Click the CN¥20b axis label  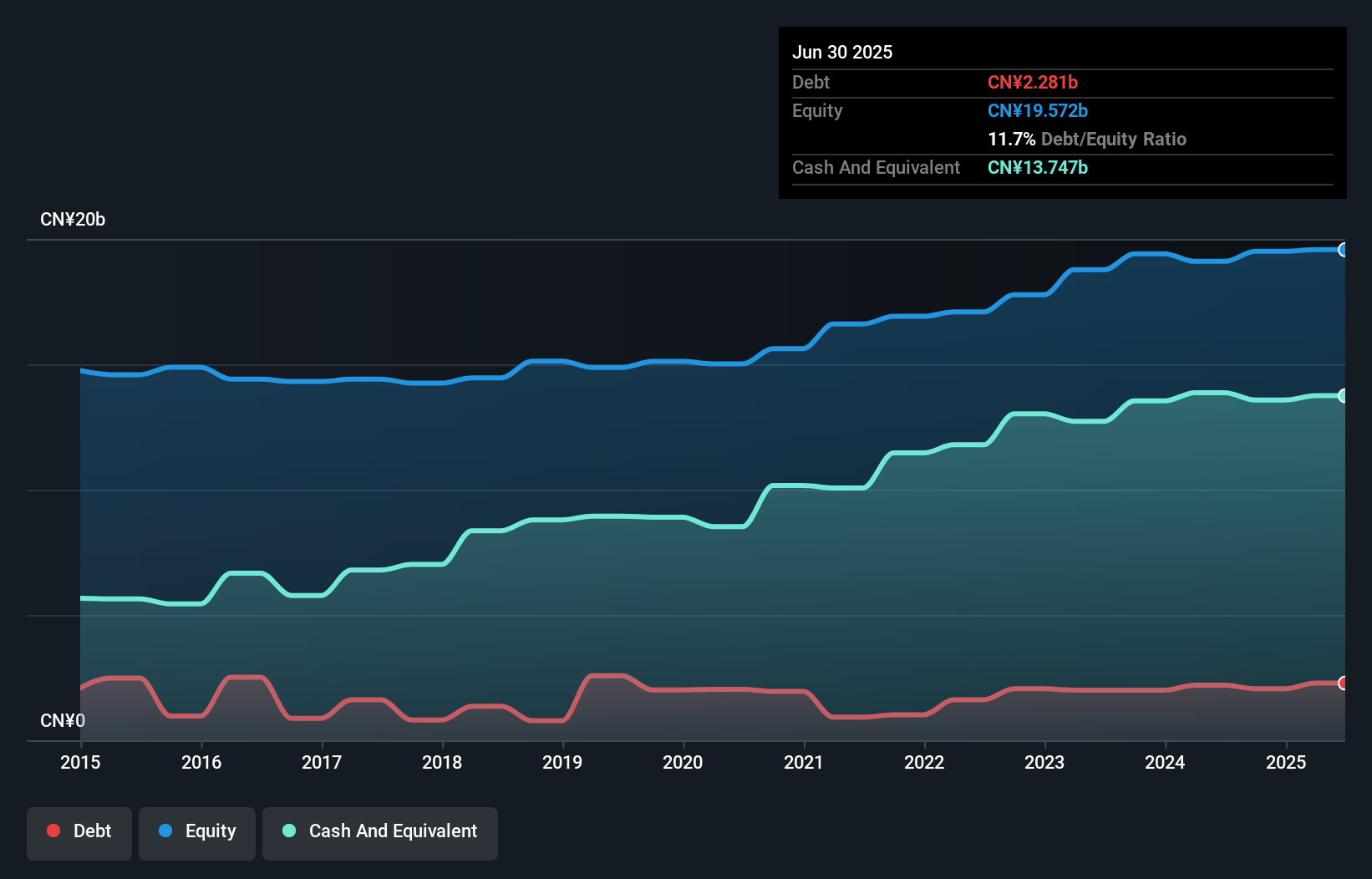(x=74, y=220)
